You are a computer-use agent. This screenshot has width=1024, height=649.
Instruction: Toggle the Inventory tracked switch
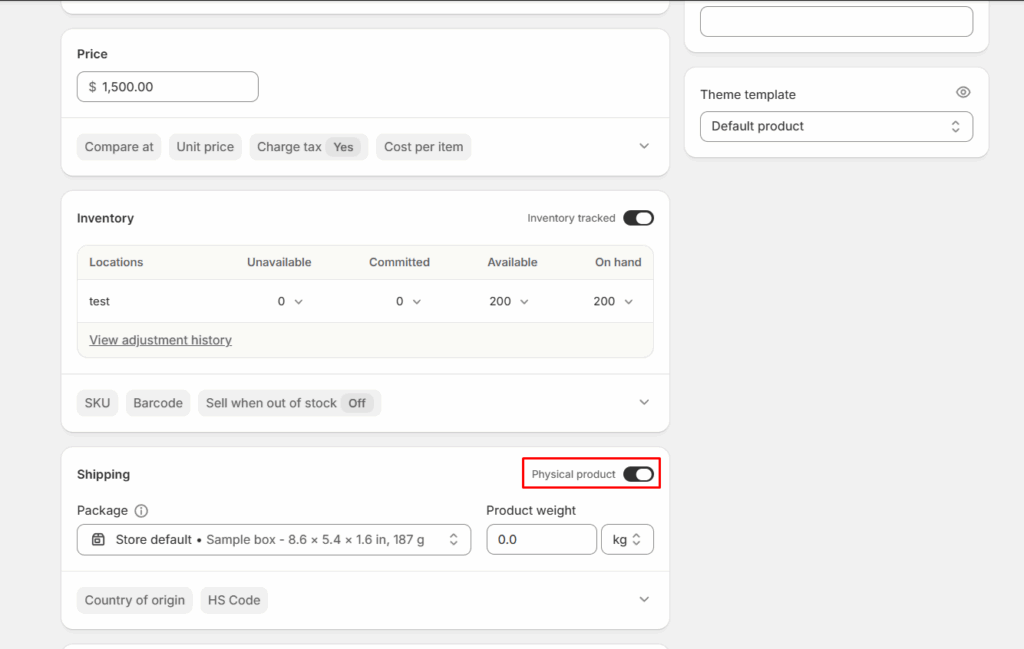coord(638,218)
